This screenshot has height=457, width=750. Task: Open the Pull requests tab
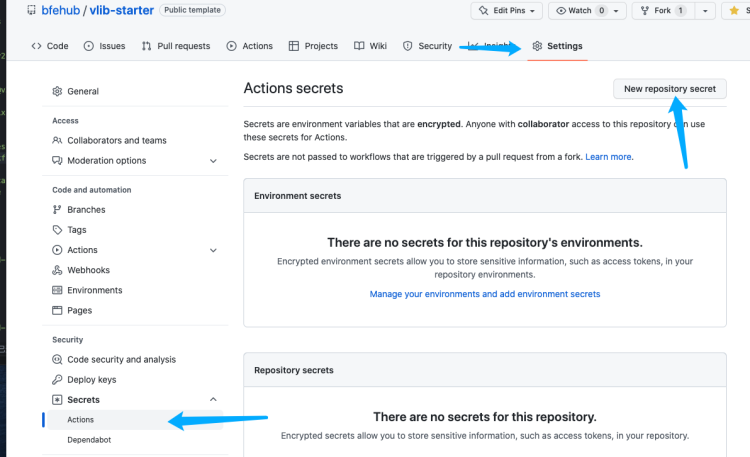click(x=176, y=46)
